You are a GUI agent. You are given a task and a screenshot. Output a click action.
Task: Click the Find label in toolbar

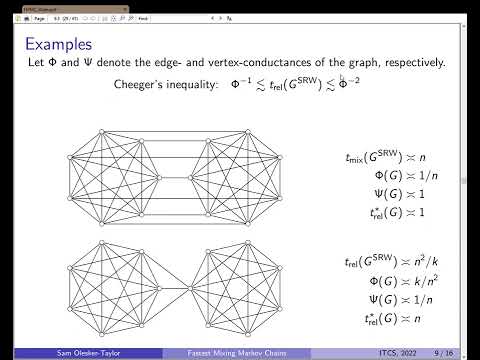143,19
